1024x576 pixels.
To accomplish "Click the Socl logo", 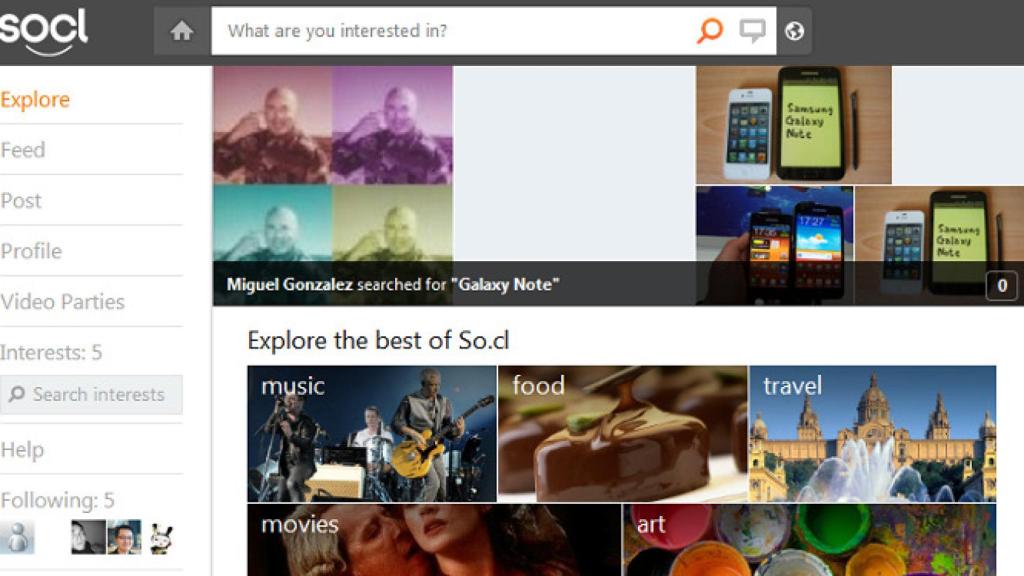I will [43, 31].
